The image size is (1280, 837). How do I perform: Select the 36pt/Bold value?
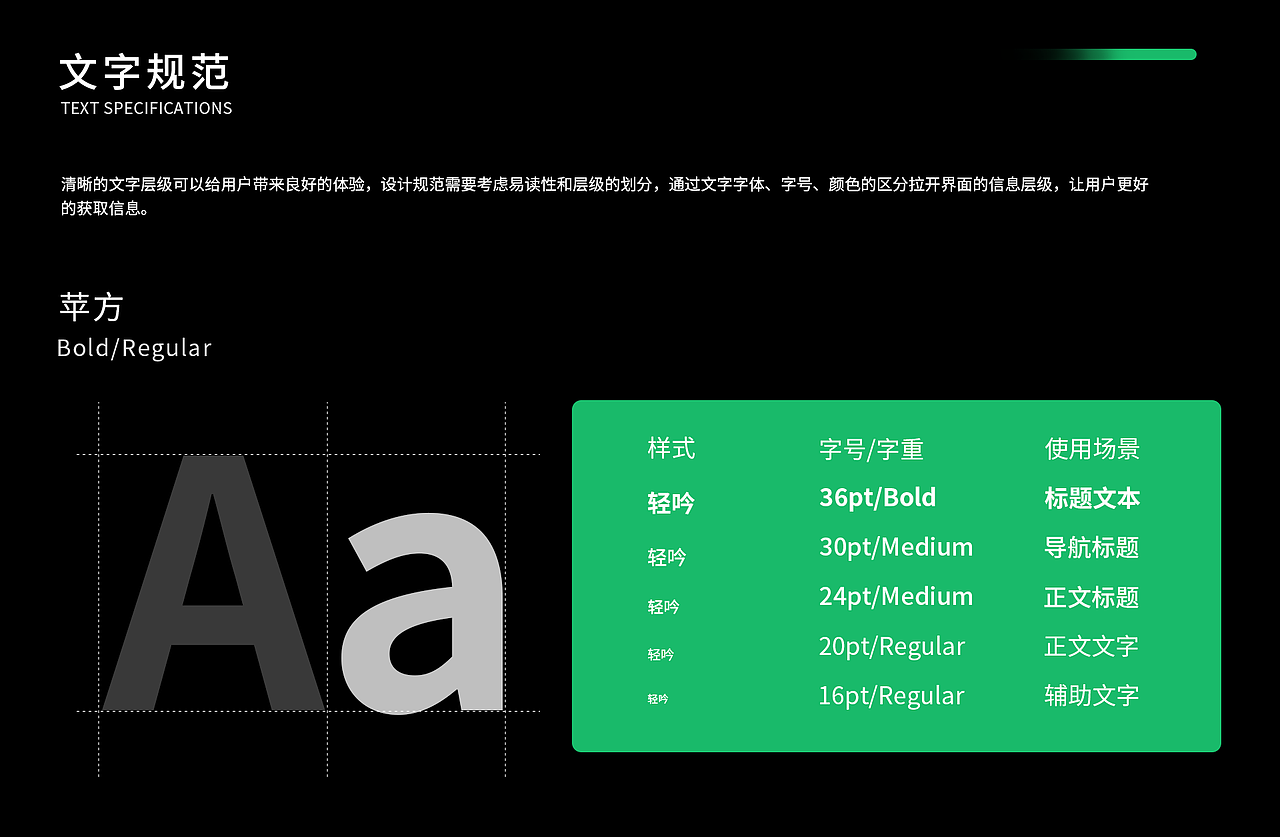point(877,497)
